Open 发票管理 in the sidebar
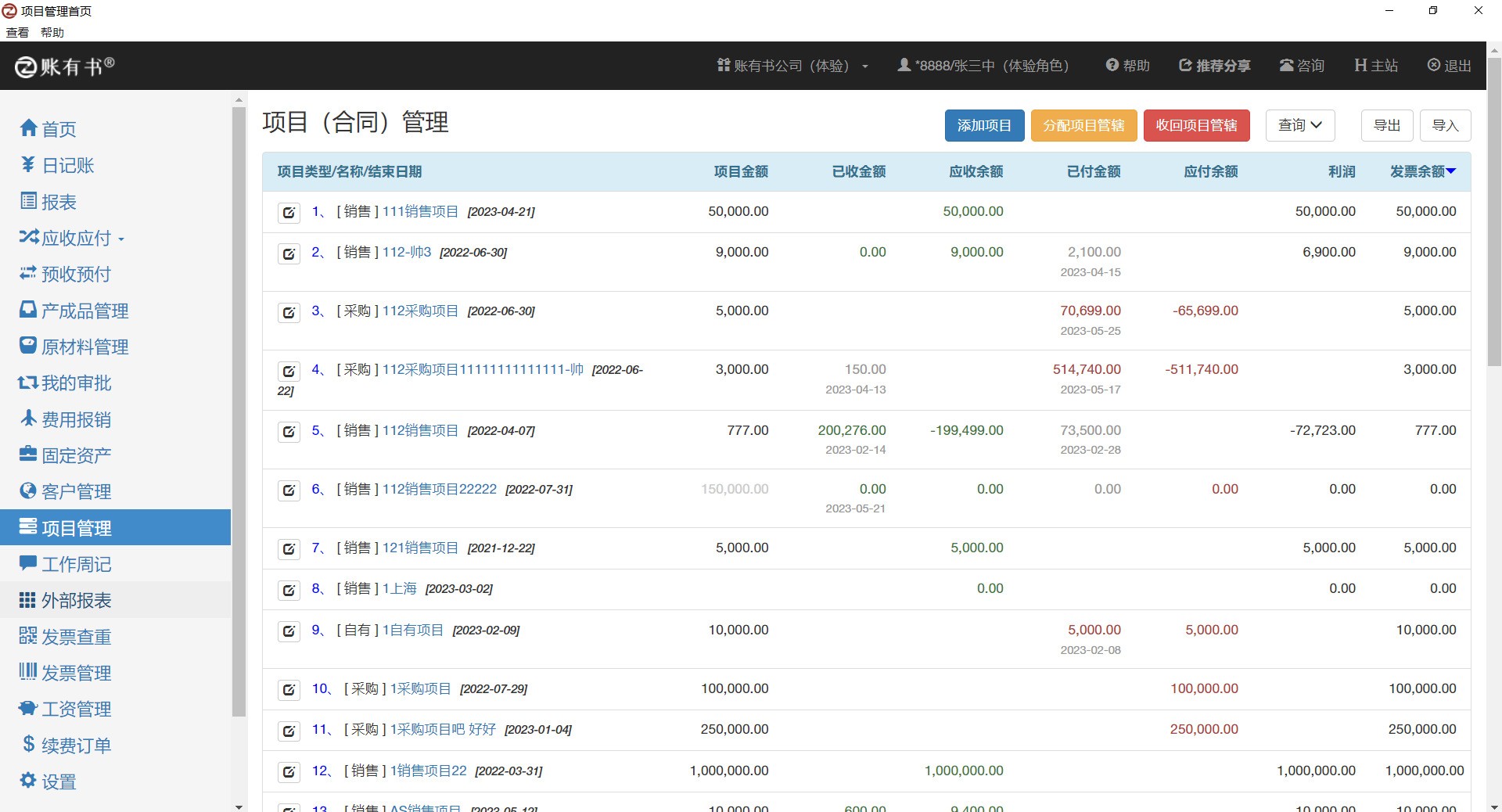The image size is (1502, 812). (66, 673)
